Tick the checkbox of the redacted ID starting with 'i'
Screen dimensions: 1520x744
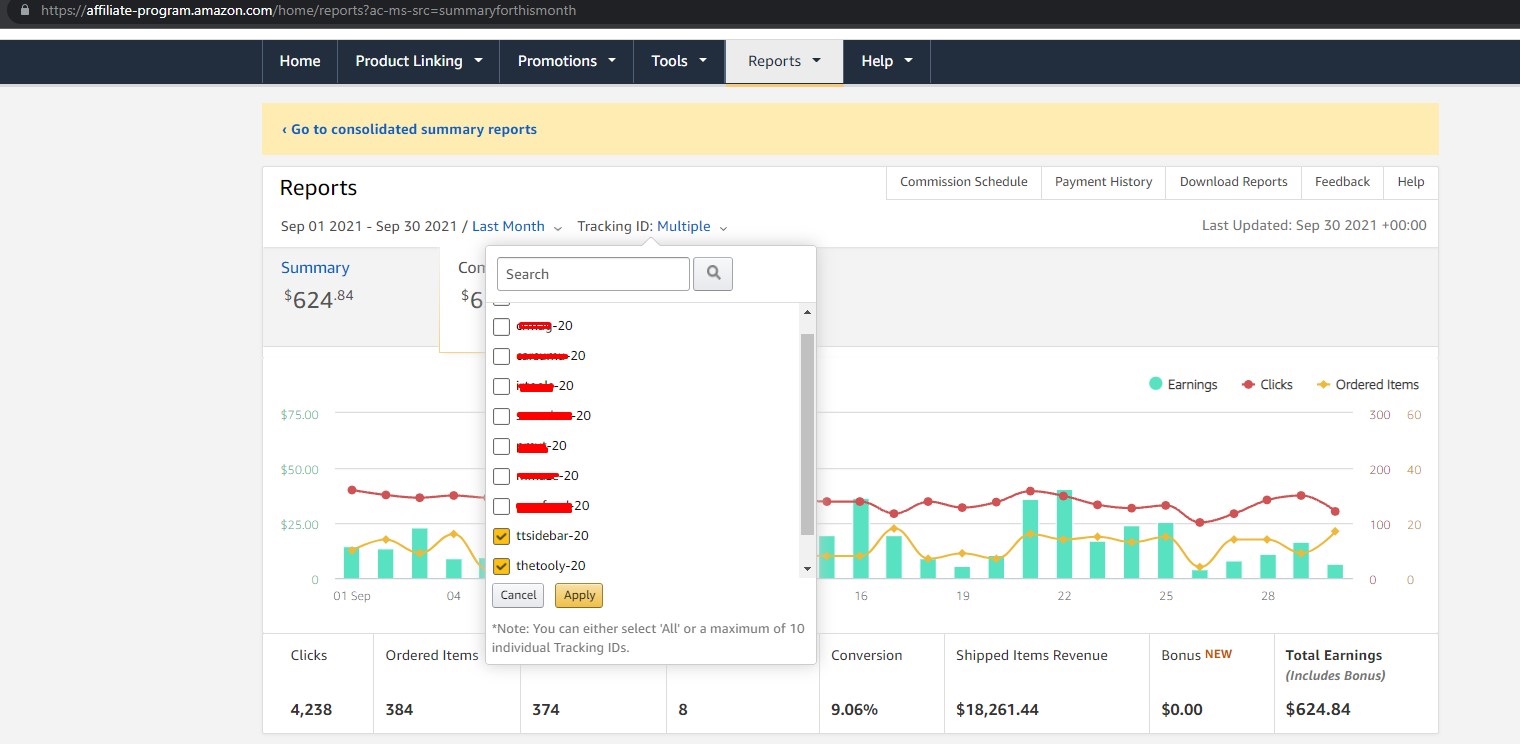[x=502, y=386]
